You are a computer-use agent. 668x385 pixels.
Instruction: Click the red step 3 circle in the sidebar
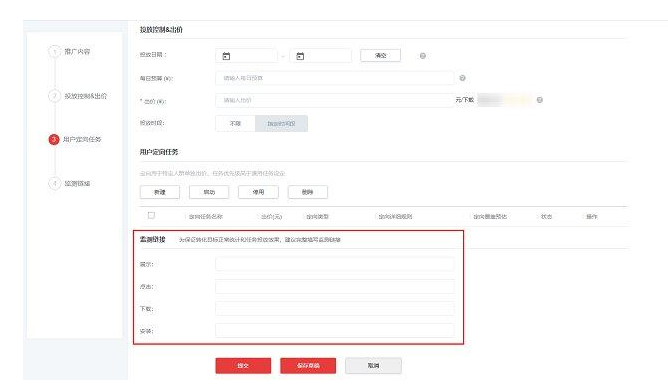coord(54,139)
